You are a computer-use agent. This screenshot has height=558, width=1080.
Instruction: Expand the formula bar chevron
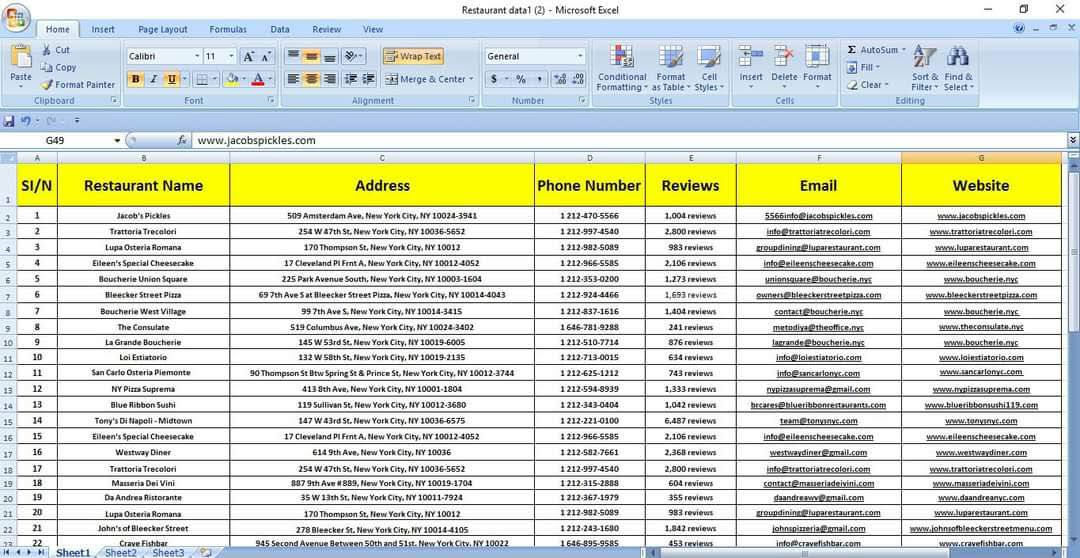[1073, 141]
